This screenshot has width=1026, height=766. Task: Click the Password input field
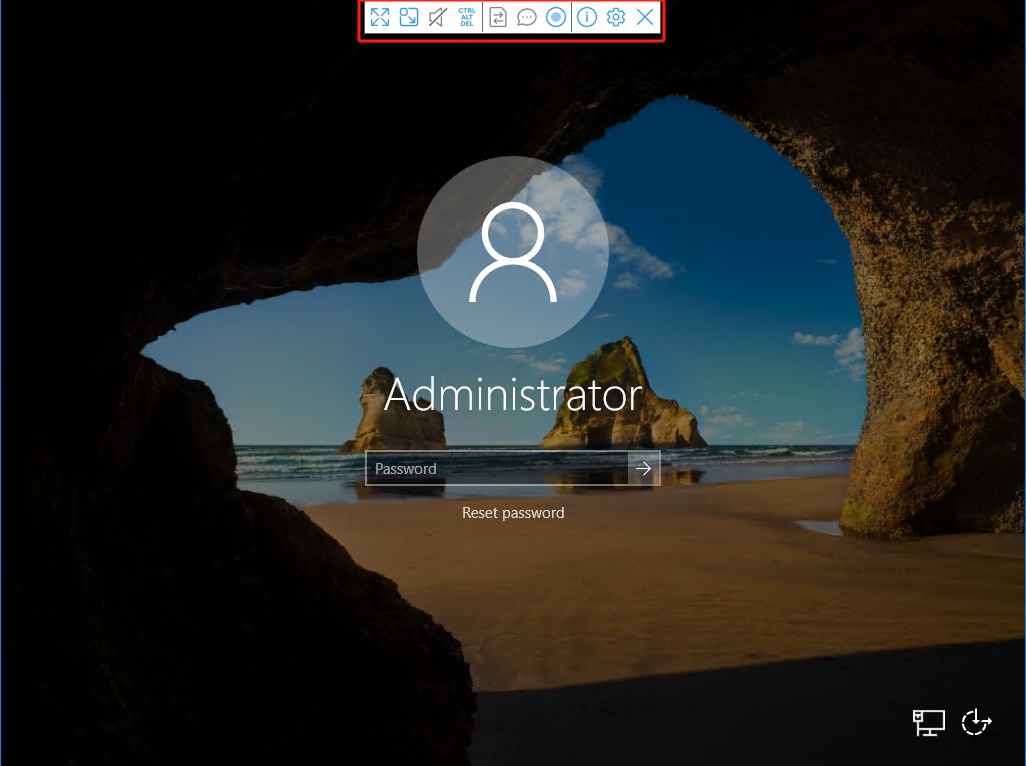point(497,468)
